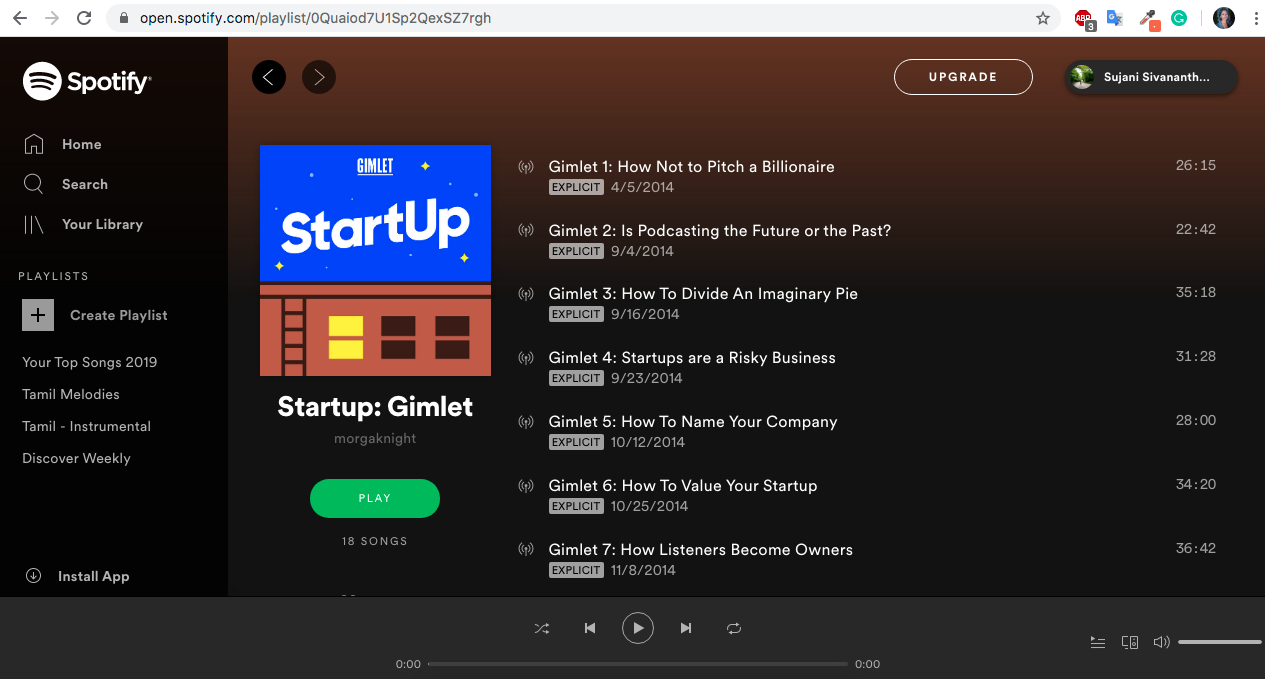Open the Grammarly extension
Image resolution: width=1265 pixels, height=679 pixels.
pos(1179,18)
